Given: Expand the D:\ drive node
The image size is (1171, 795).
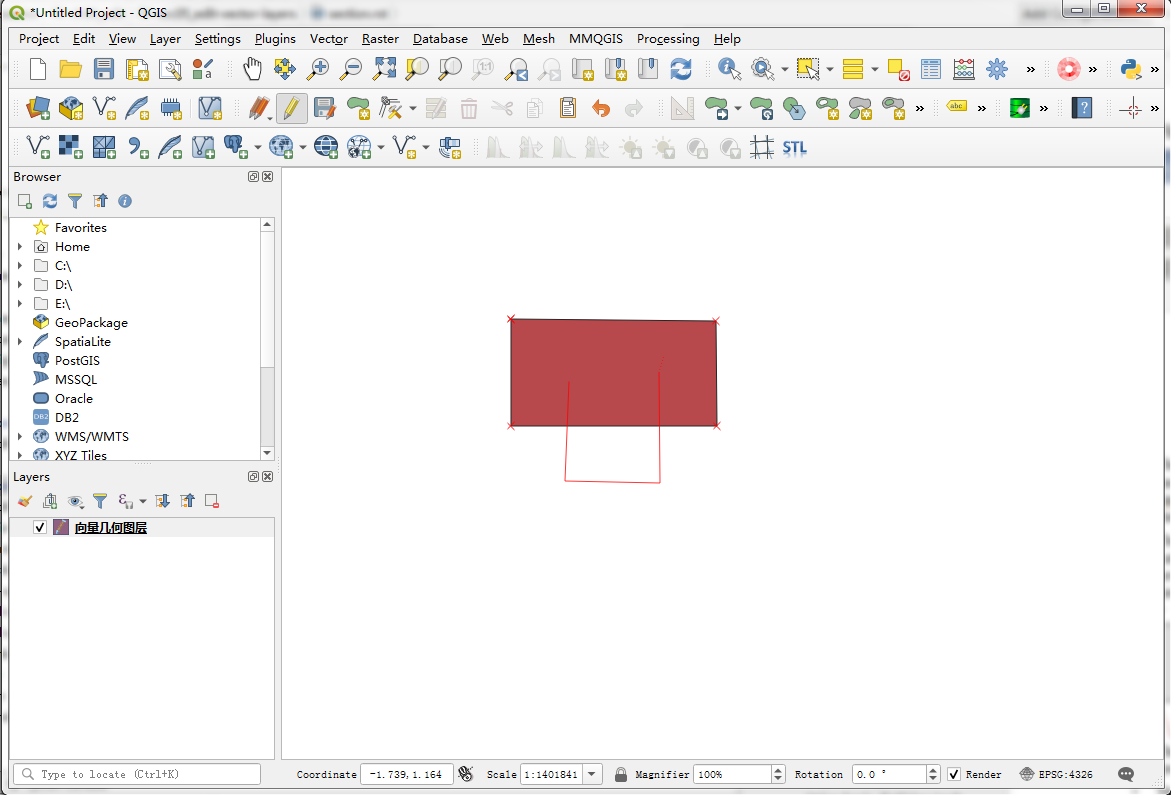Looking at the screenshot, I should (x=20, y=284).
